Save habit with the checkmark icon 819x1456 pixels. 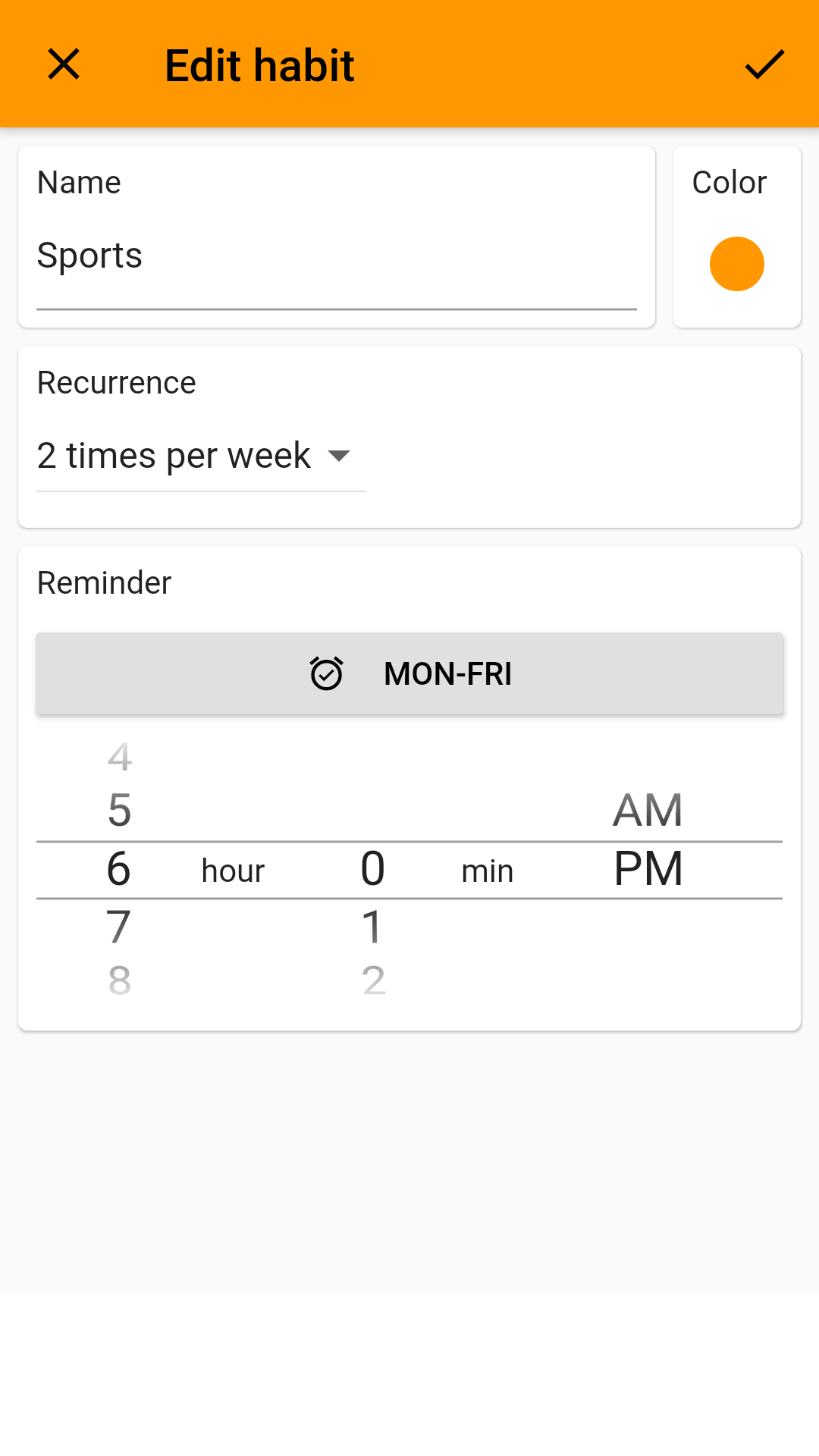(x=764, y=64)
